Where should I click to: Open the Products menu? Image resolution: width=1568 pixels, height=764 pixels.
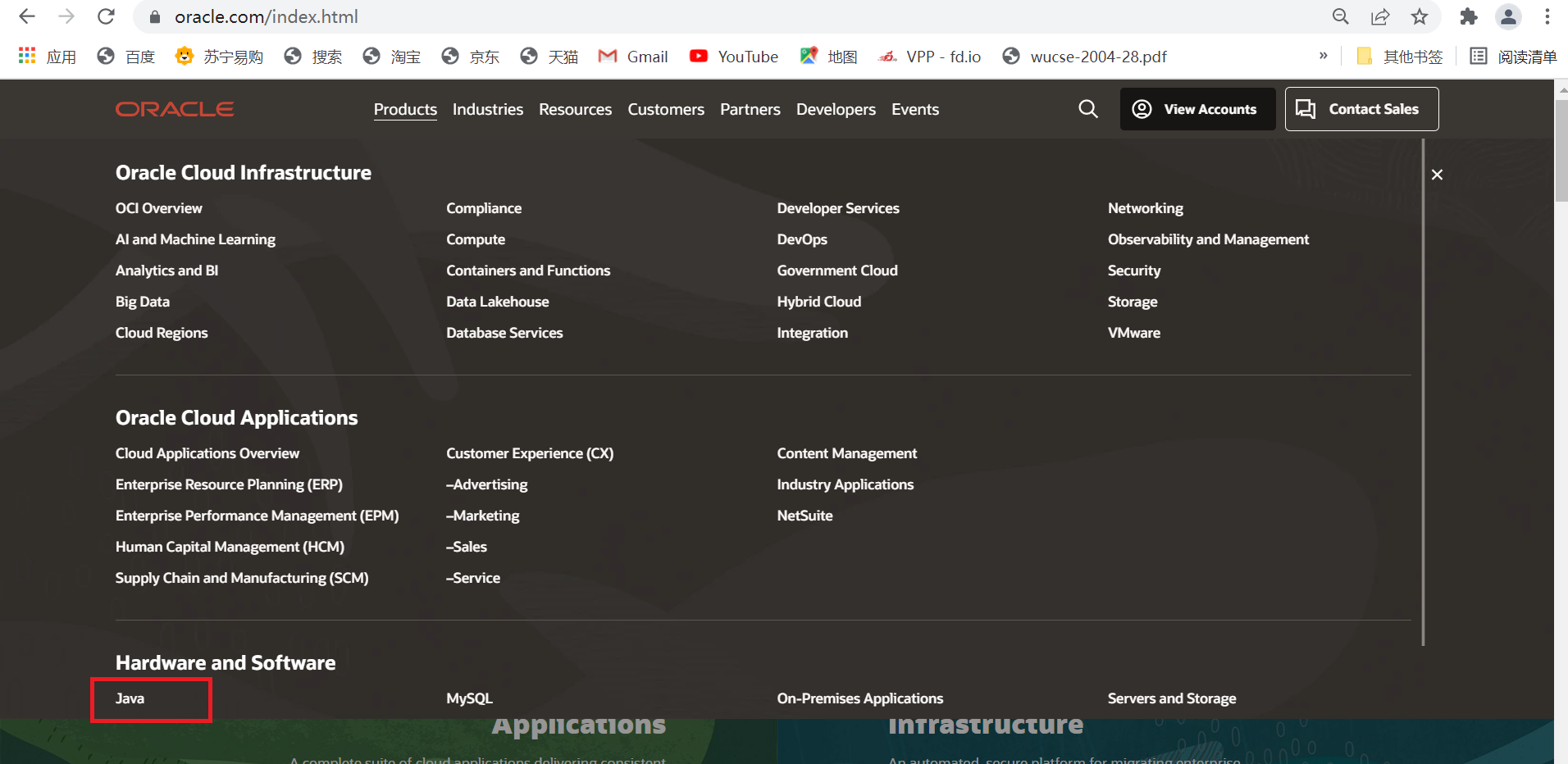(405, 109)
